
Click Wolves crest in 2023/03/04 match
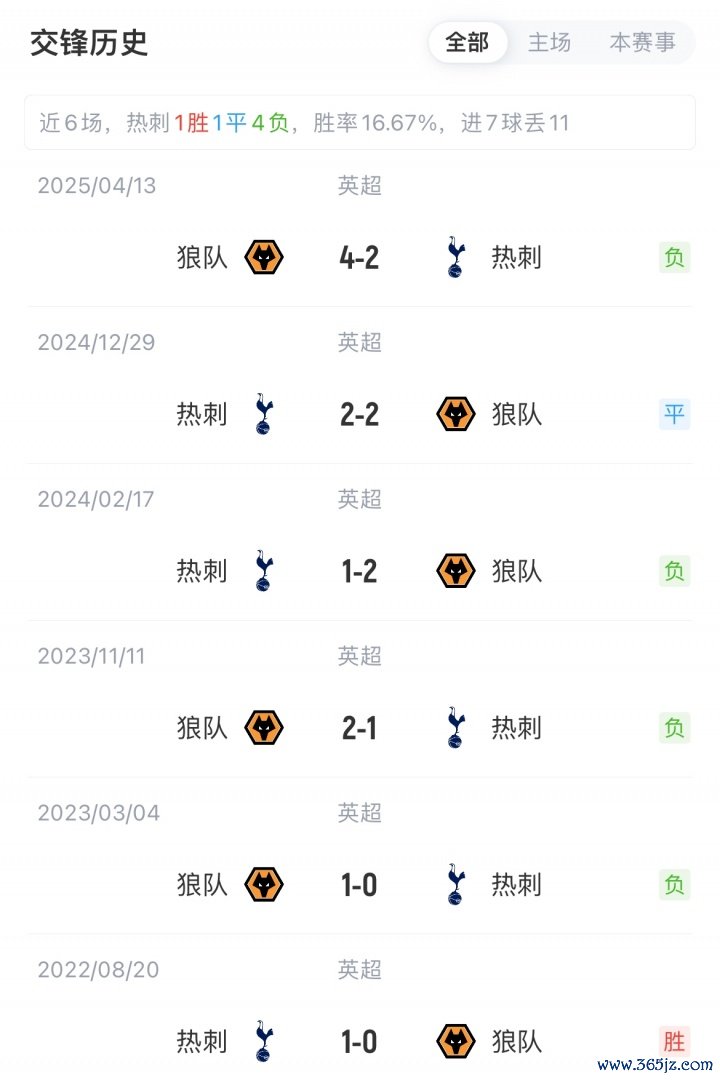click(x=264, y=885)
